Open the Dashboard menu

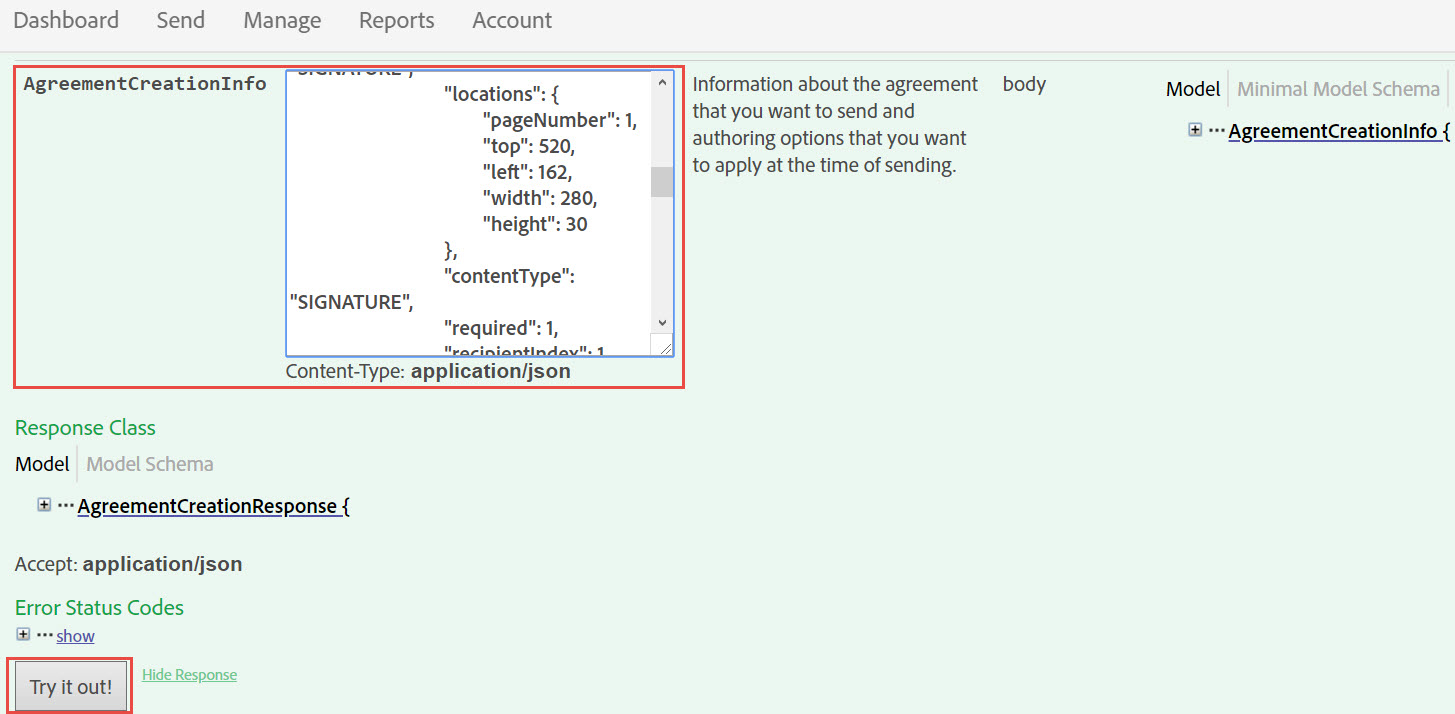click(66, 19)
